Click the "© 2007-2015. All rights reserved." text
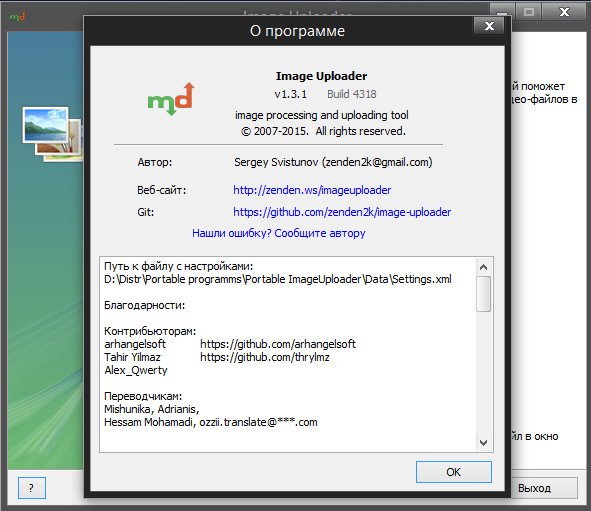This screenshot has height=511, width=591. click(323, 131)
